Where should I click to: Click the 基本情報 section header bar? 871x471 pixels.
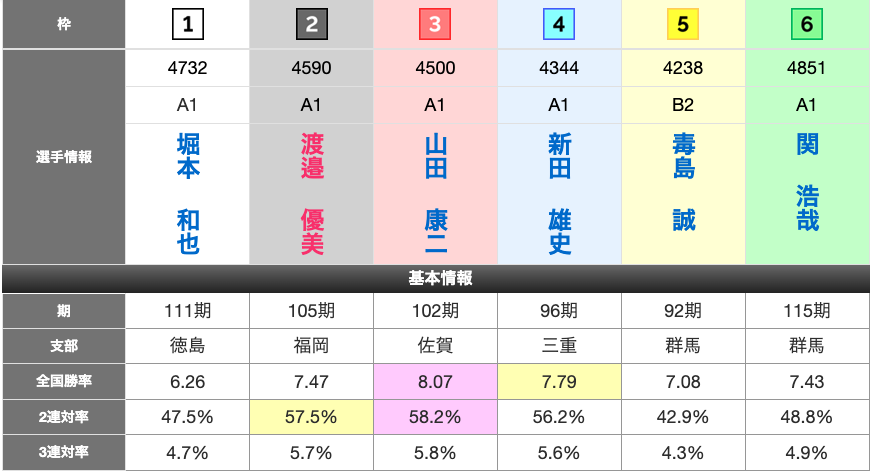(435, 278)
